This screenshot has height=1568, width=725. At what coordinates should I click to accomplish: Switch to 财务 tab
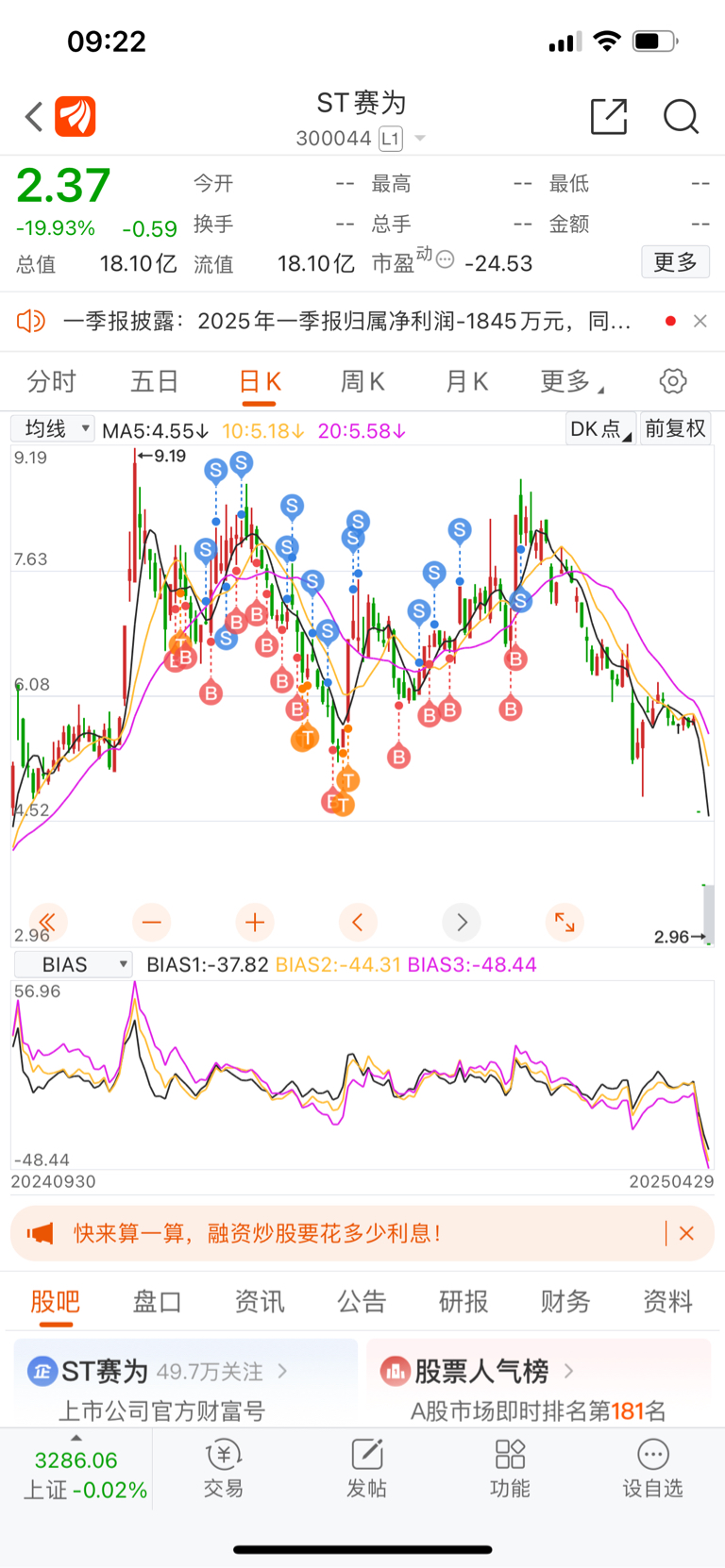tap(565, 1302)
